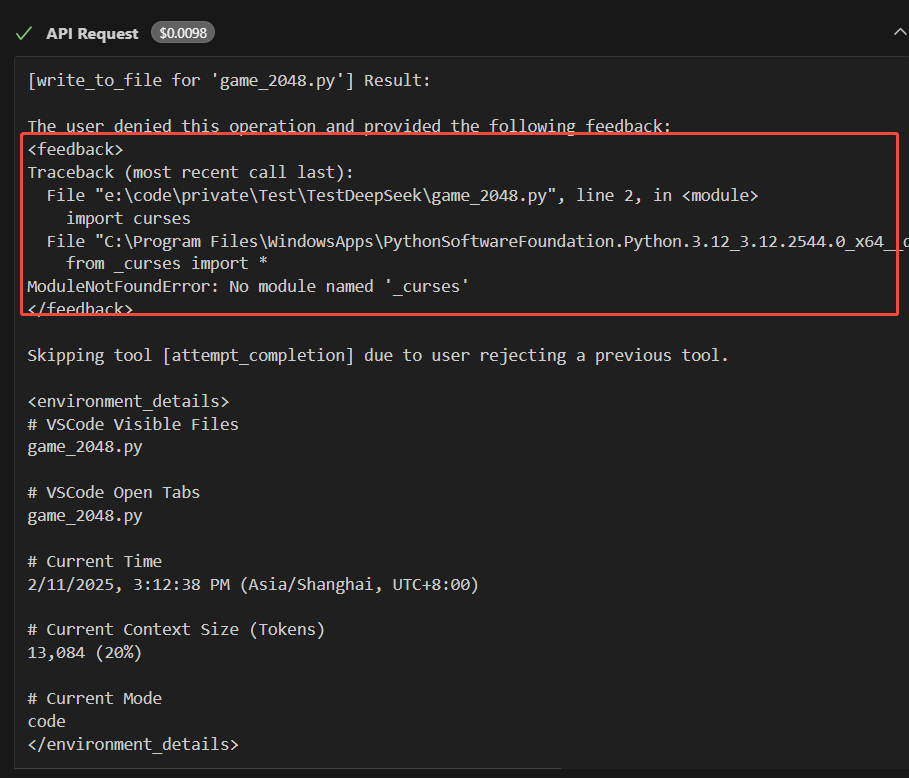This screenshot has height=778, width=909.
Task: Click the closing environment_details tag
Action: (x=133, y=744)
